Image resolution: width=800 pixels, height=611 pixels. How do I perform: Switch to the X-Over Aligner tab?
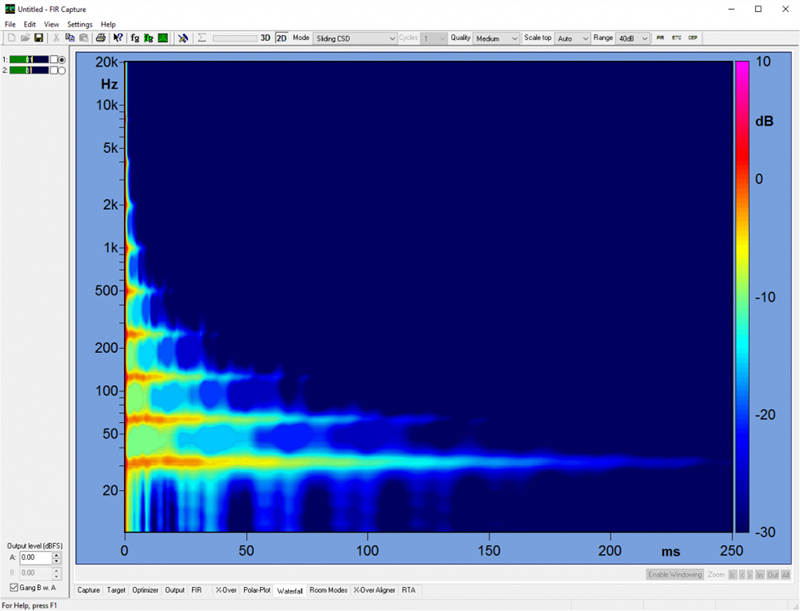pyautogui.click(x=374, y=590)
